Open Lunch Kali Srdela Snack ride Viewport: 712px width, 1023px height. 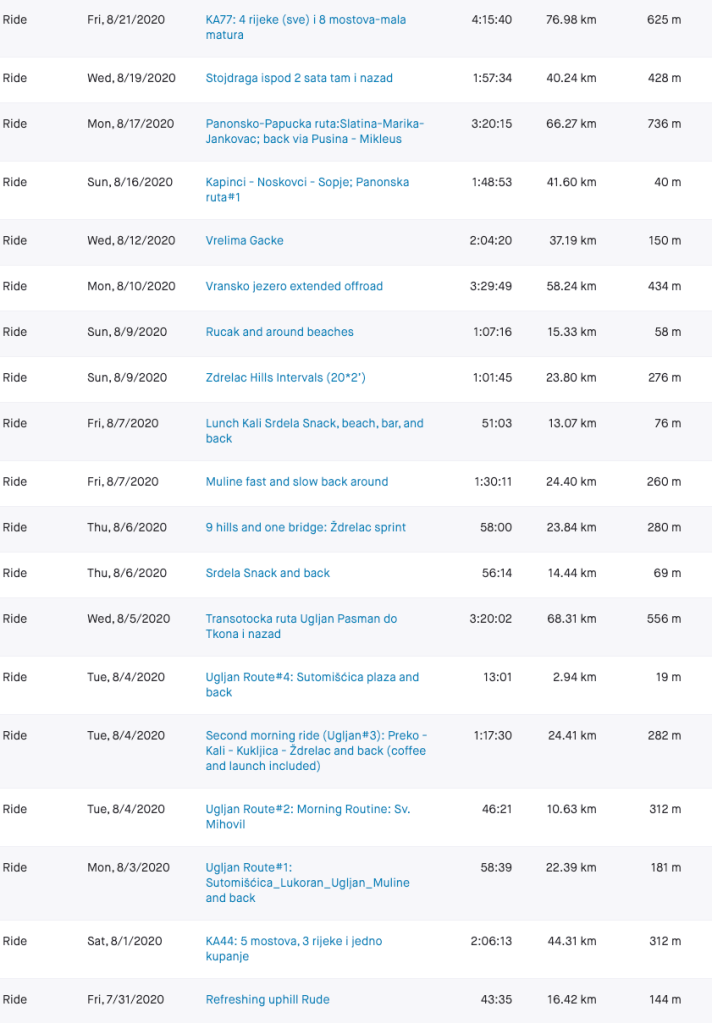tap(314, 424)
